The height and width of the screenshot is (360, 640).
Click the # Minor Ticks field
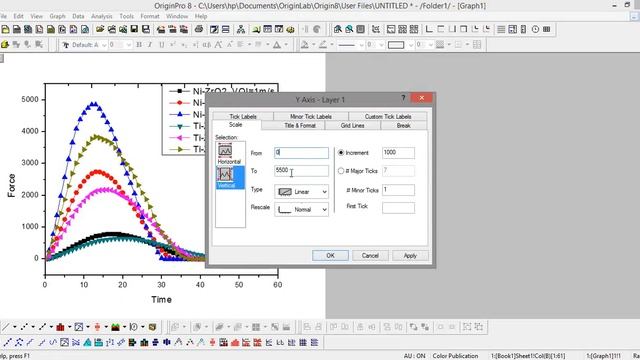[398, 190]
